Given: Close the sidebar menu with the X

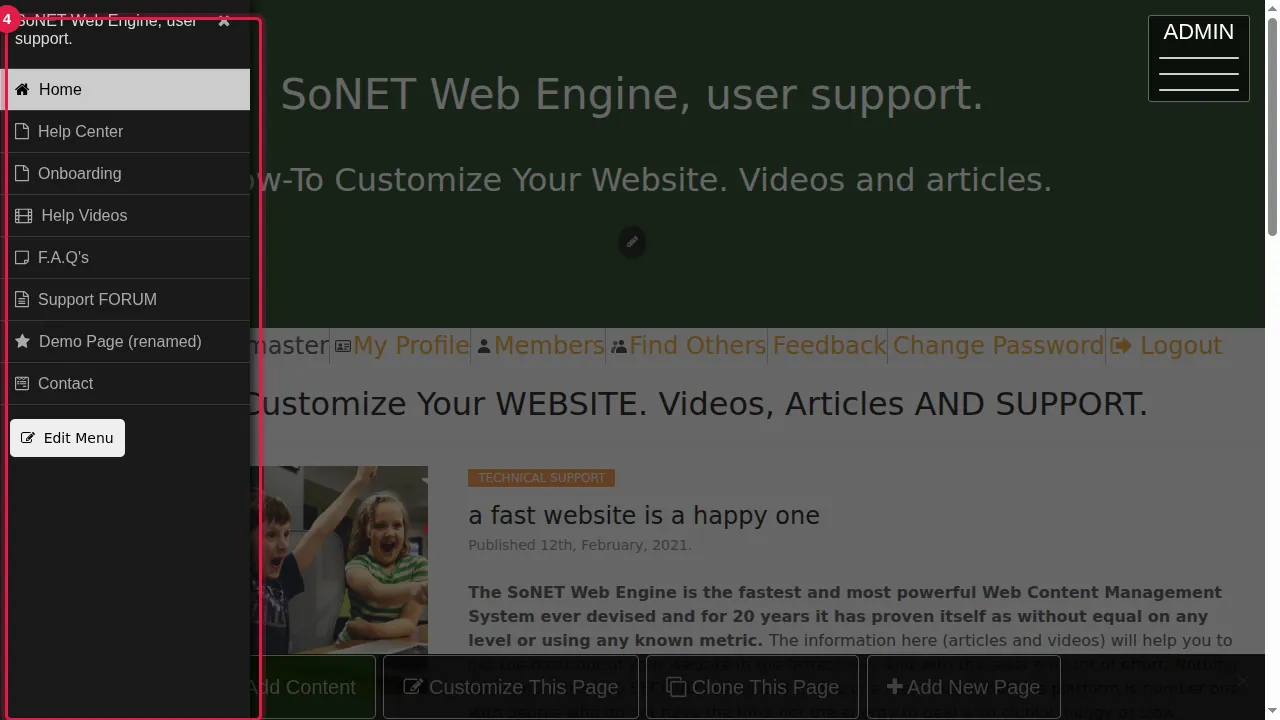Looking at the screenshot, I should click(224, 21).
